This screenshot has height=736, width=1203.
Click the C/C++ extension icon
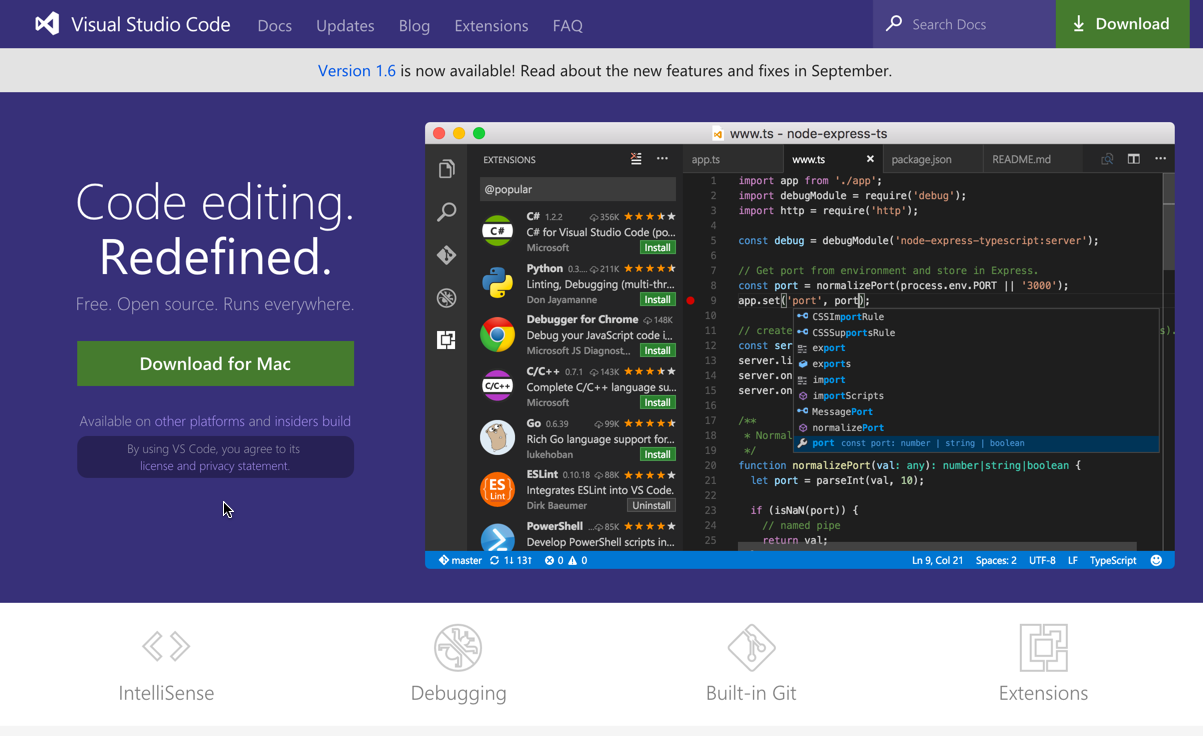(x=497, y=386)
